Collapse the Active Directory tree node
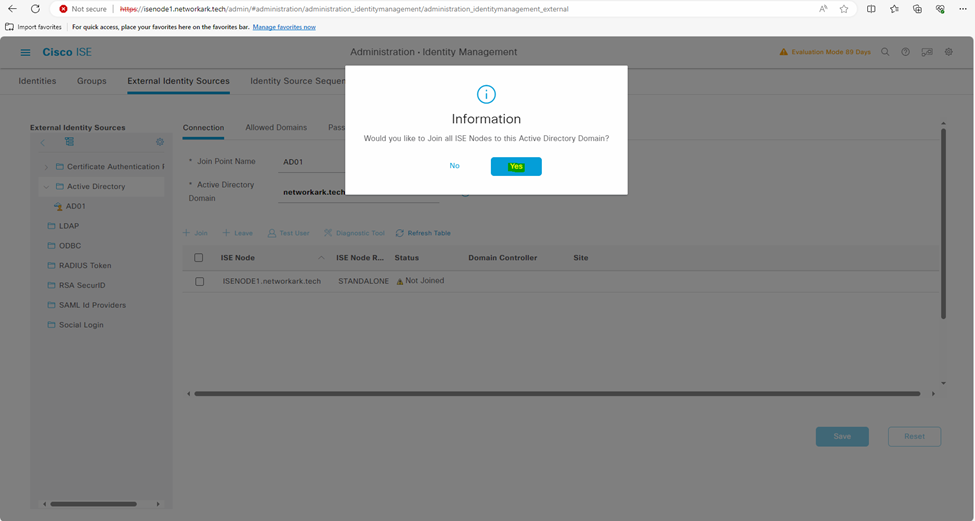This screenshot has width=975, height=521. pos(46,187)
